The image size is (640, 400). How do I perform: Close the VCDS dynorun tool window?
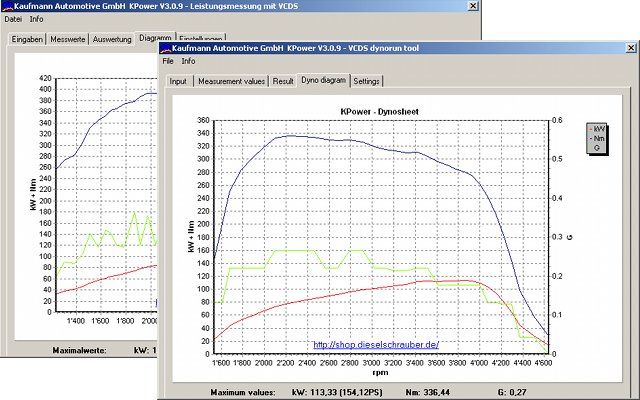(631, 48)
